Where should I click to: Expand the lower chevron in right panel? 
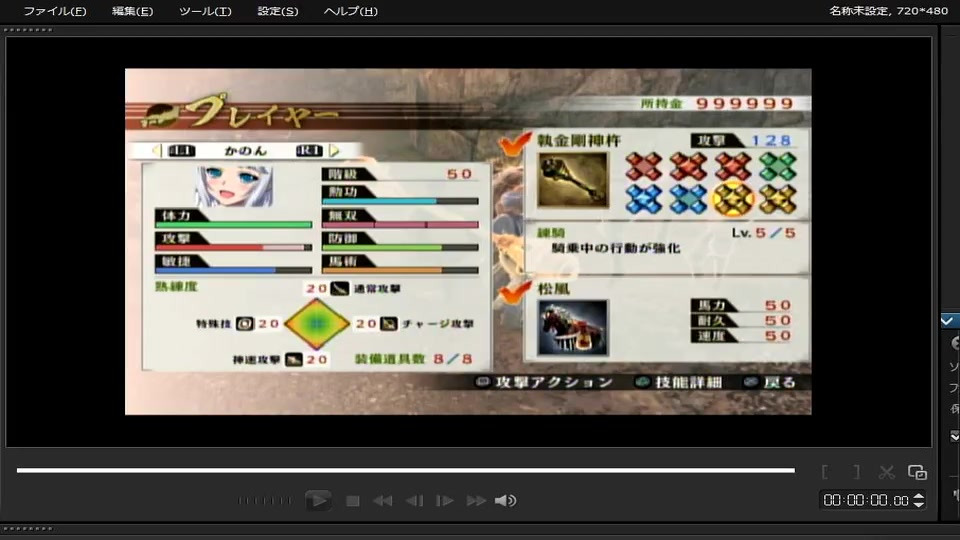pyautogui.click(x=954, y=436)
